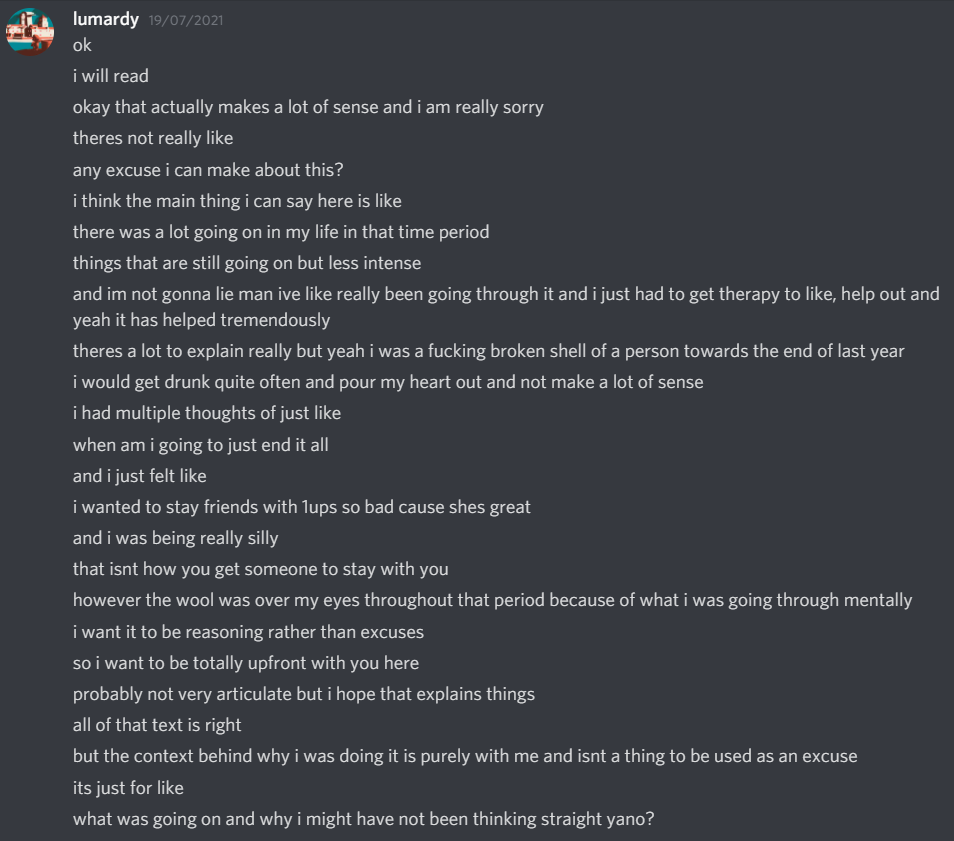Click lumardy's profile avatar
Screen dimensions: 954x841
coord(30,31)
